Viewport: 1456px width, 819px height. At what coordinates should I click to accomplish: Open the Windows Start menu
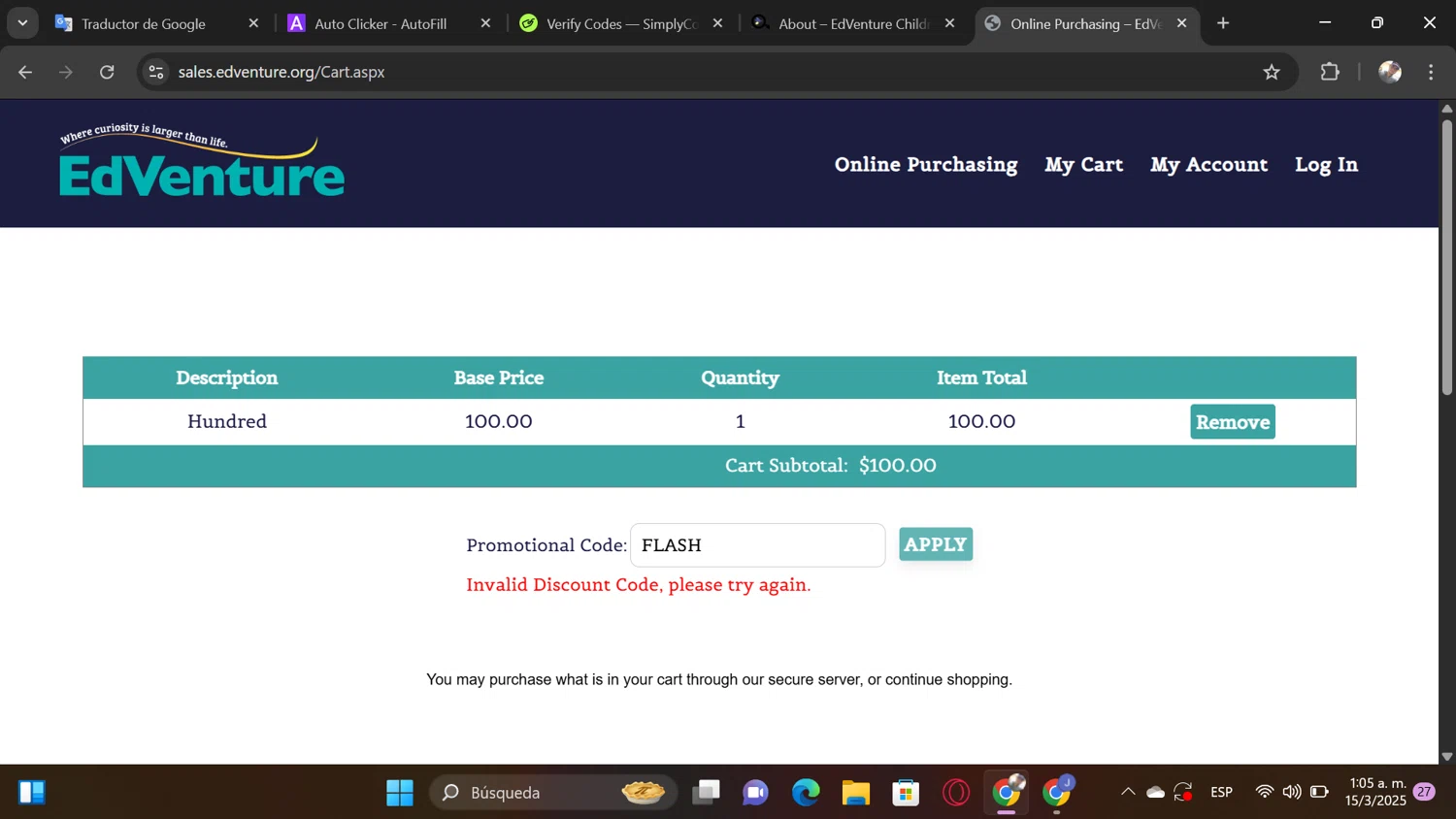tap(400, 793)
